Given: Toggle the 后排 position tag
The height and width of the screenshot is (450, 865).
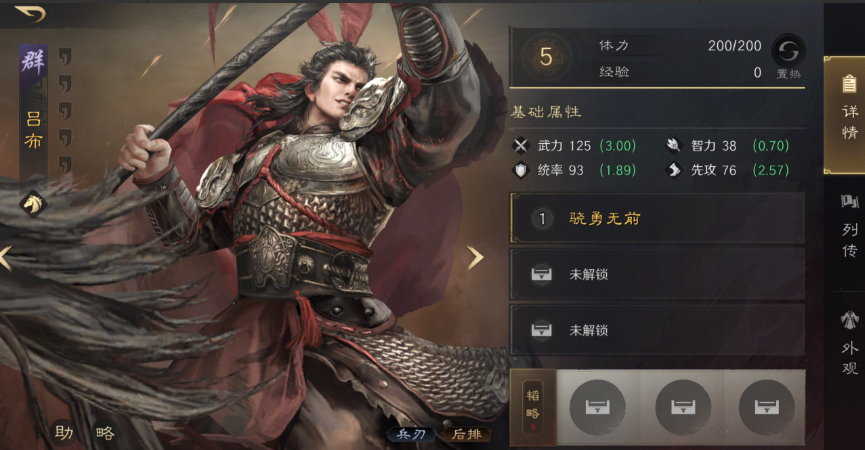Looking at the screenshot, I should 467,435.
